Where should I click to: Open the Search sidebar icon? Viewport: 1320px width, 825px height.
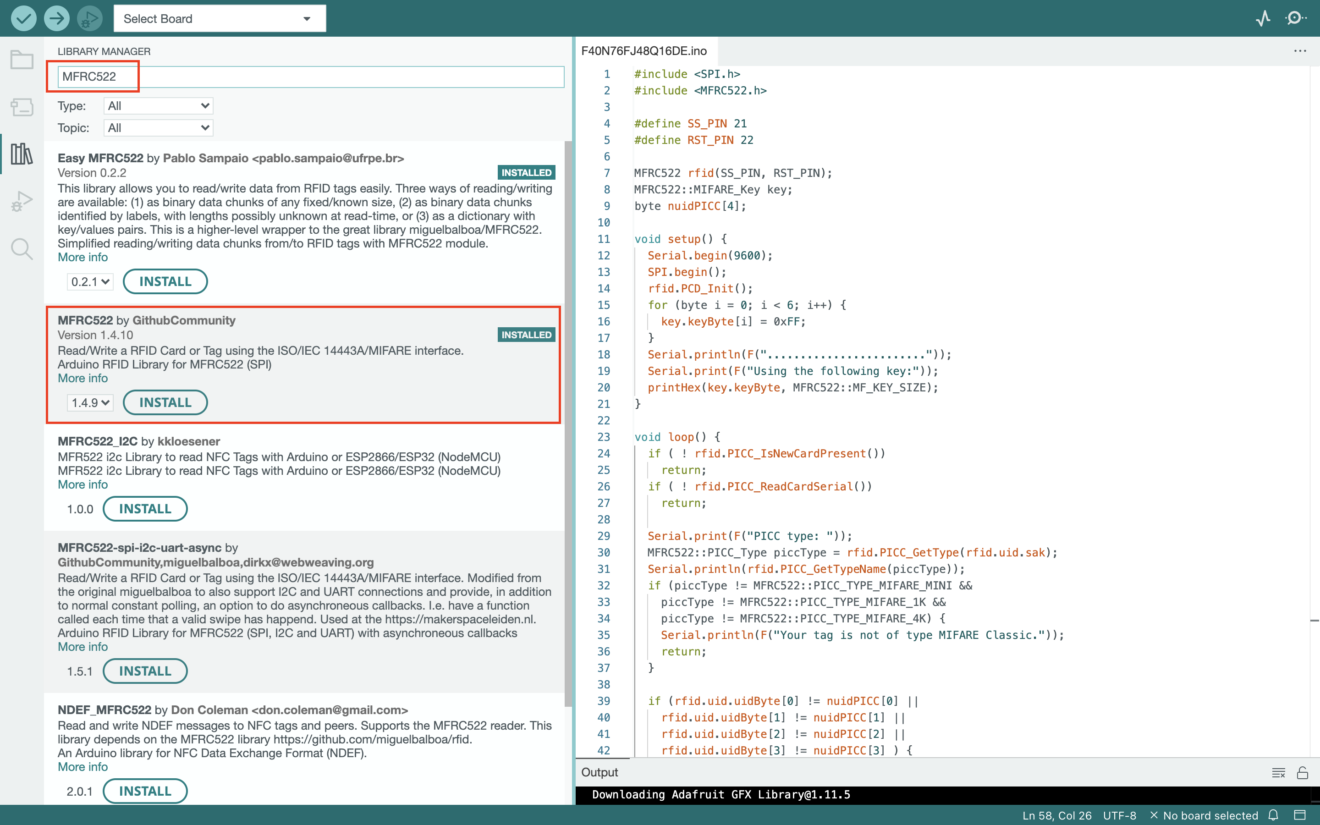pyautogui.click(x=21, y=249)
